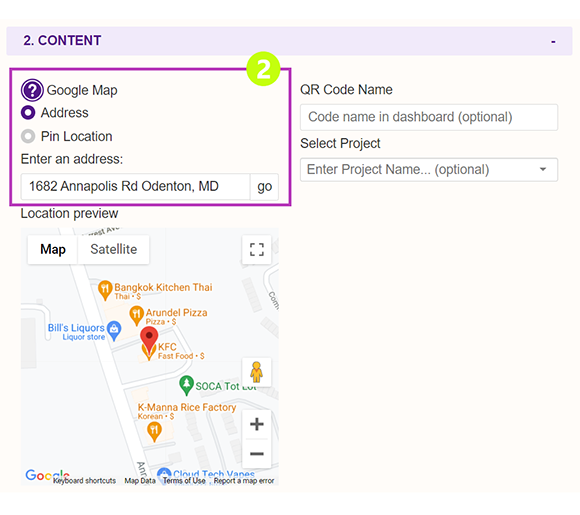Image resolution: width=580 pixels, height=515 pixels.
Task: Select the Pin Location radio option
Action: click(28, 136)
